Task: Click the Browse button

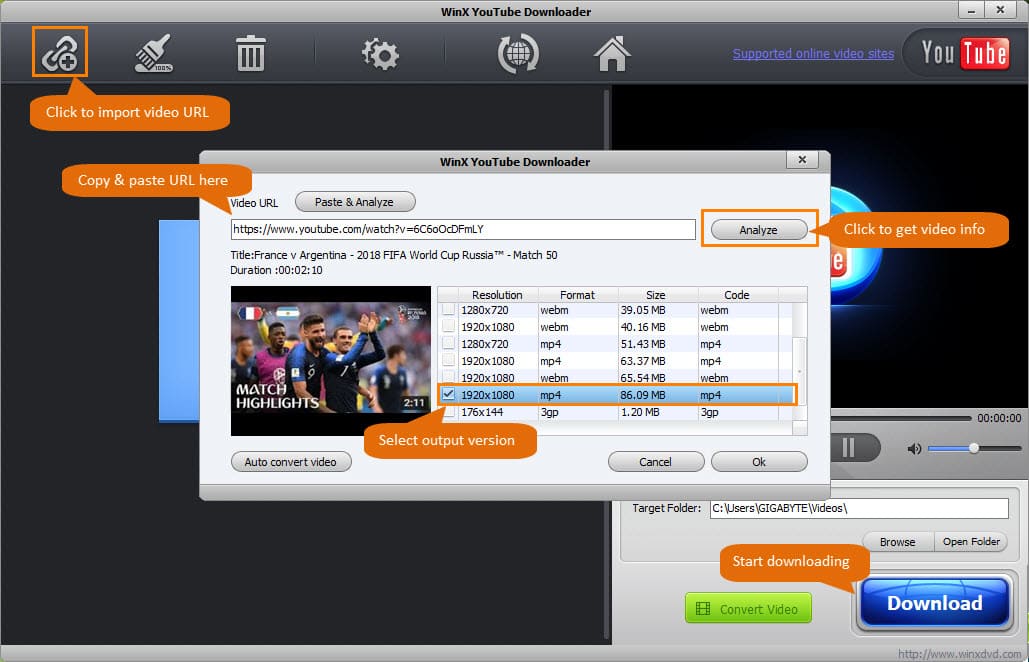Action: click(898, 542)
